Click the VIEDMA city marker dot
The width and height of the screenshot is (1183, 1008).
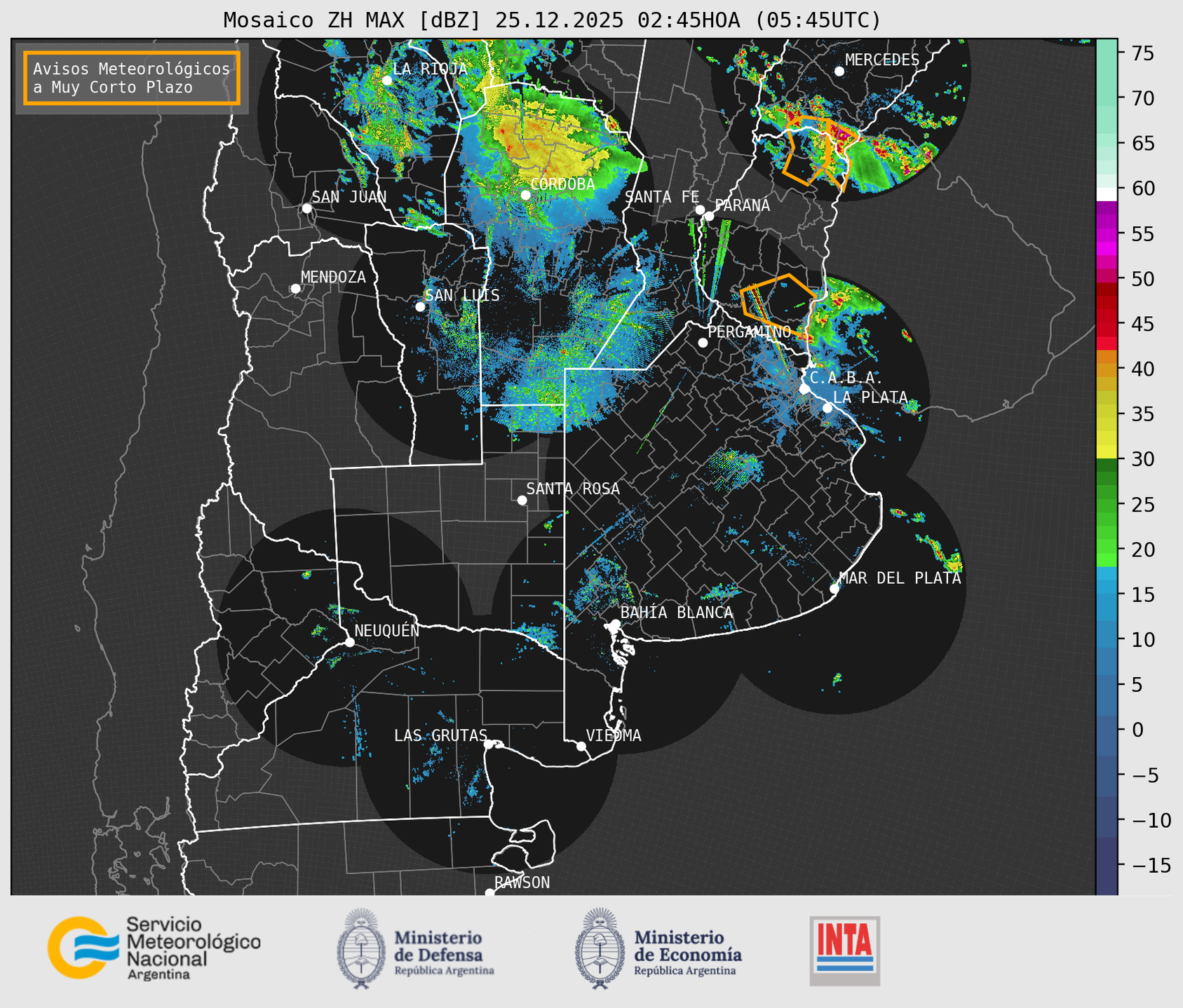pos(581,746)
